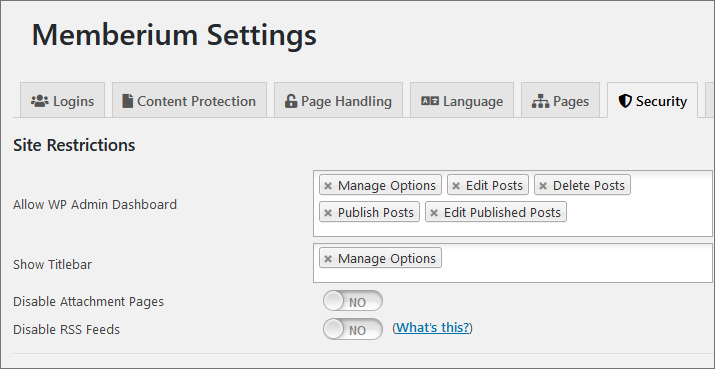The image size is (715, 369).
Task: Open the Page Handling tab
Action: click(338, 100)
